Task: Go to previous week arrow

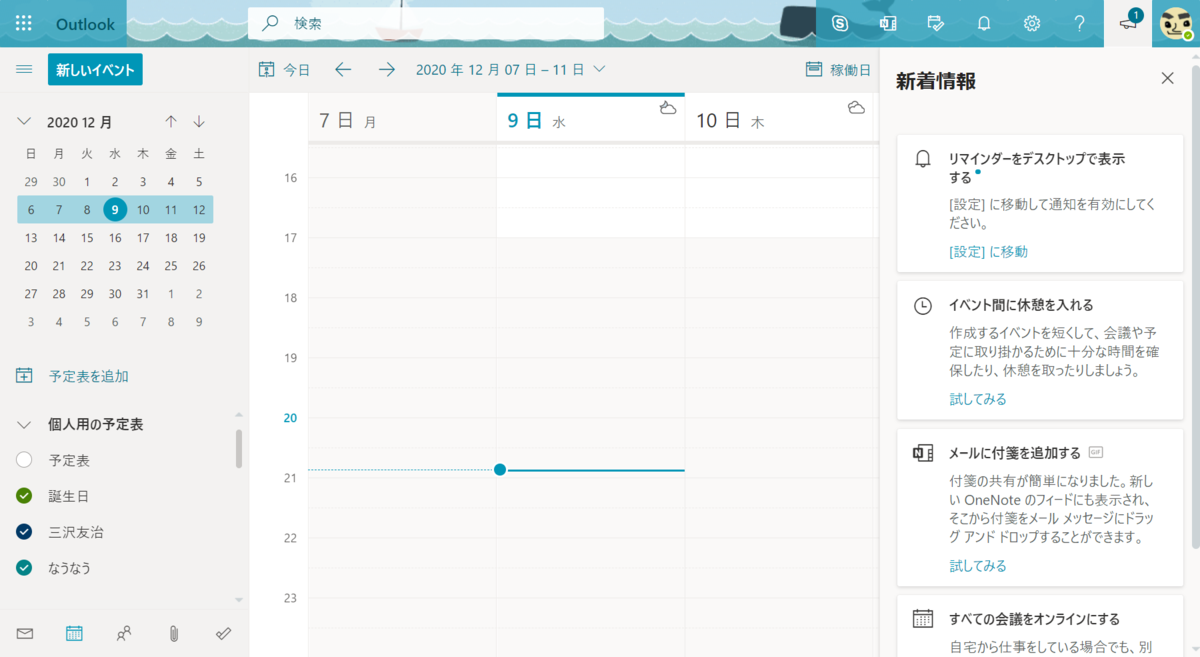Action: tap(343, 69)
